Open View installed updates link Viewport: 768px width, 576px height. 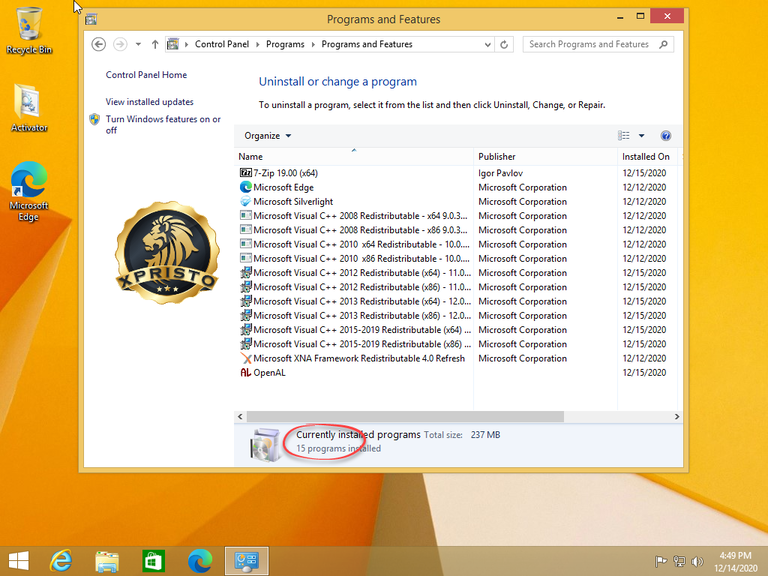click(149, 102)
